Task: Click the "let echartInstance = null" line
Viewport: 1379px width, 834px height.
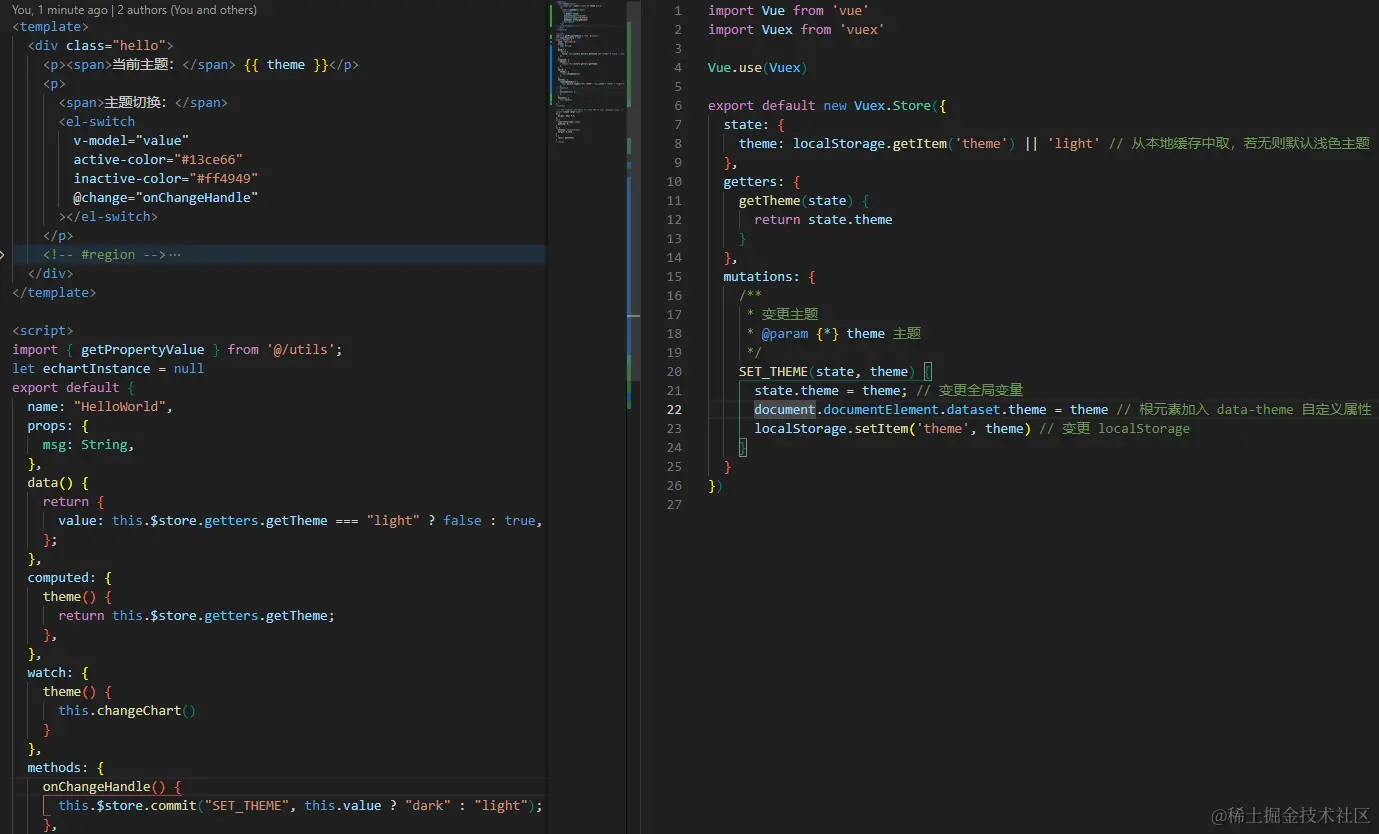Action: coord(108,369)
